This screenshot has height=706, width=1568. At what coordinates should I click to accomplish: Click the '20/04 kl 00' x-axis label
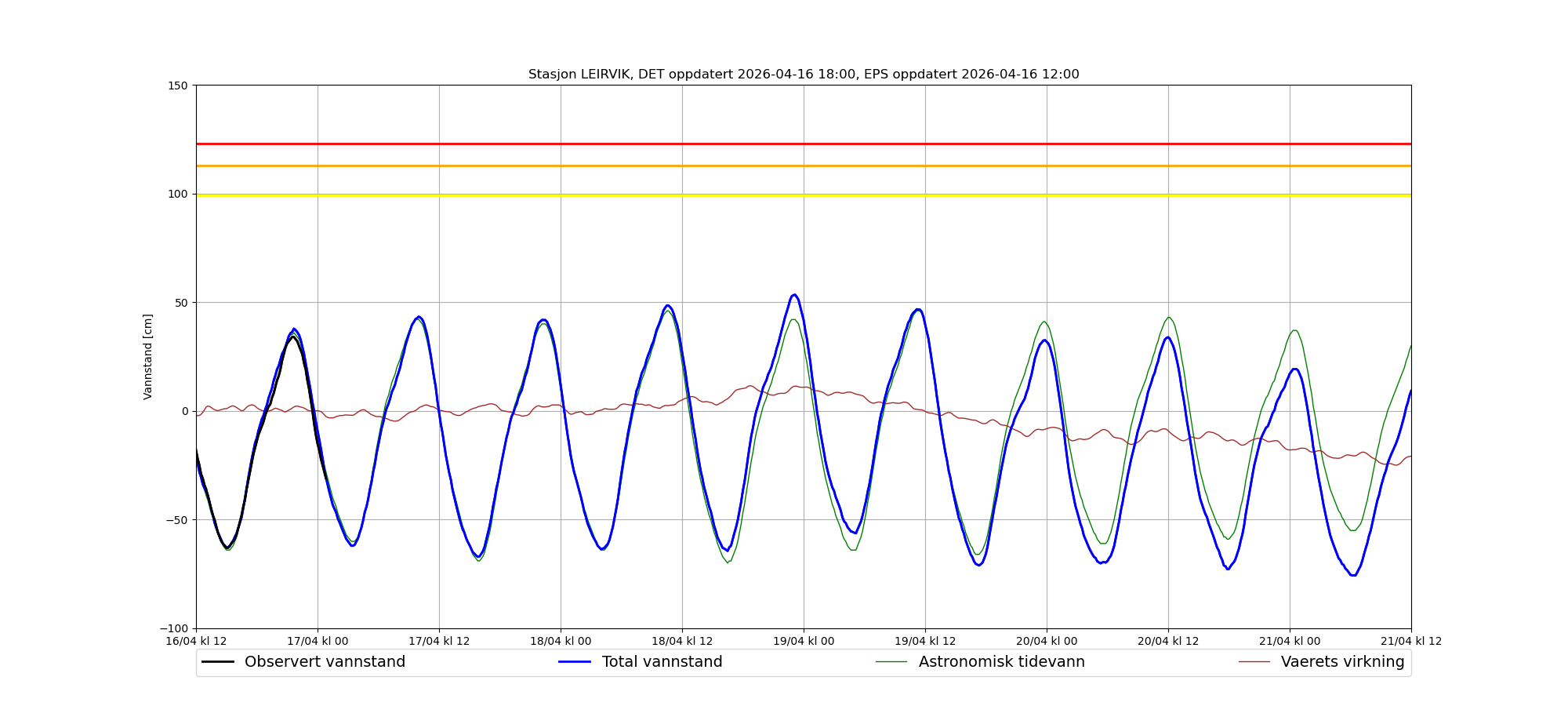pyautogui.click(x=1047, y=641)
